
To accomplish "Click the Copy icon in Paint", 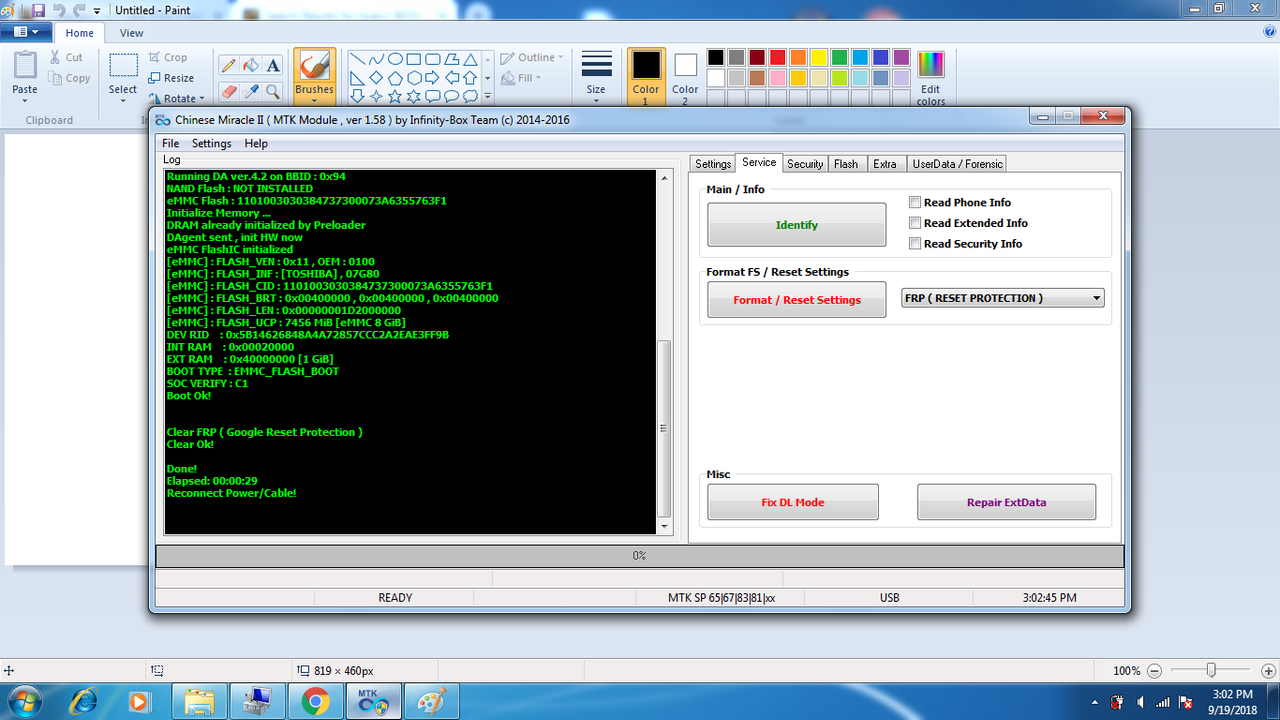I will (x=56, y=78).
